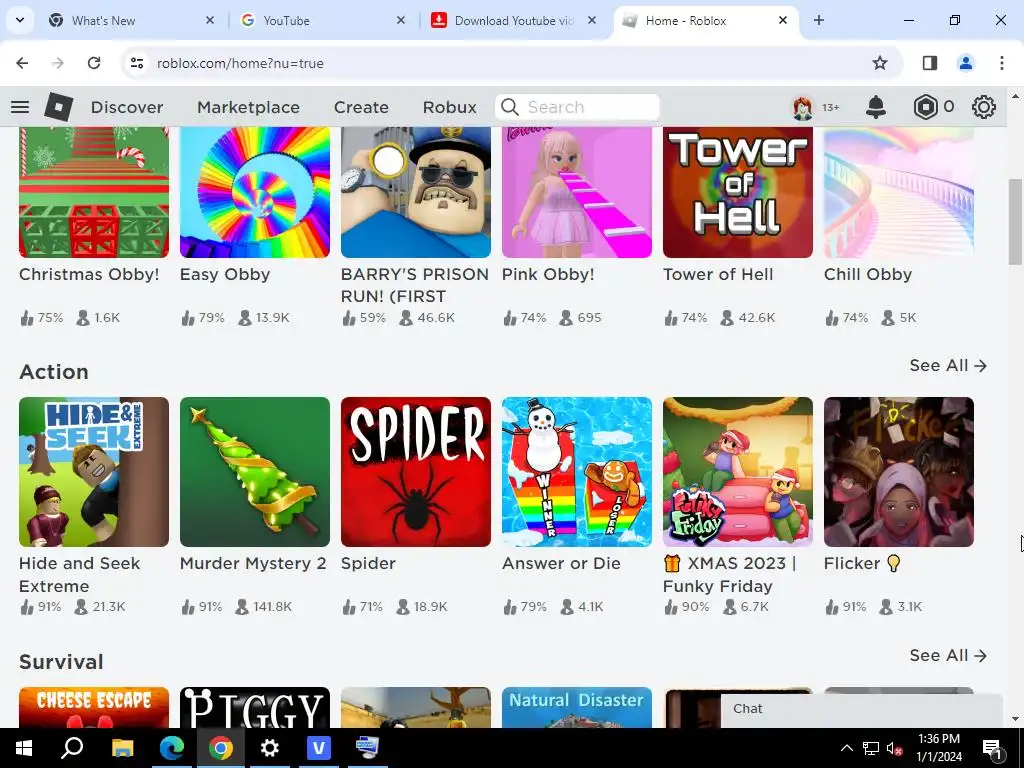This screenshot has height=768, width=1024.
Task: Click in the Roblox search field
Action: 577,107
